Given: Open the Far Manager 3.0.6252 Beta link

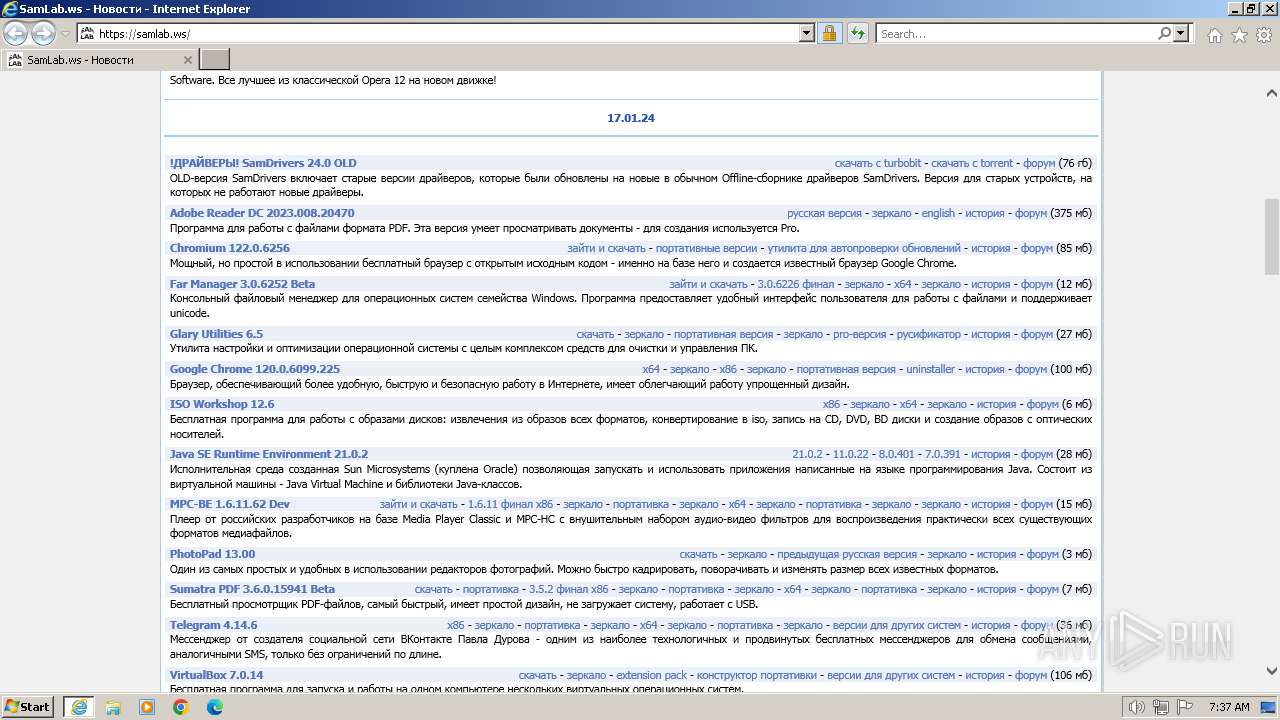Looking at the screenshot, I should (x=242, y=284).
